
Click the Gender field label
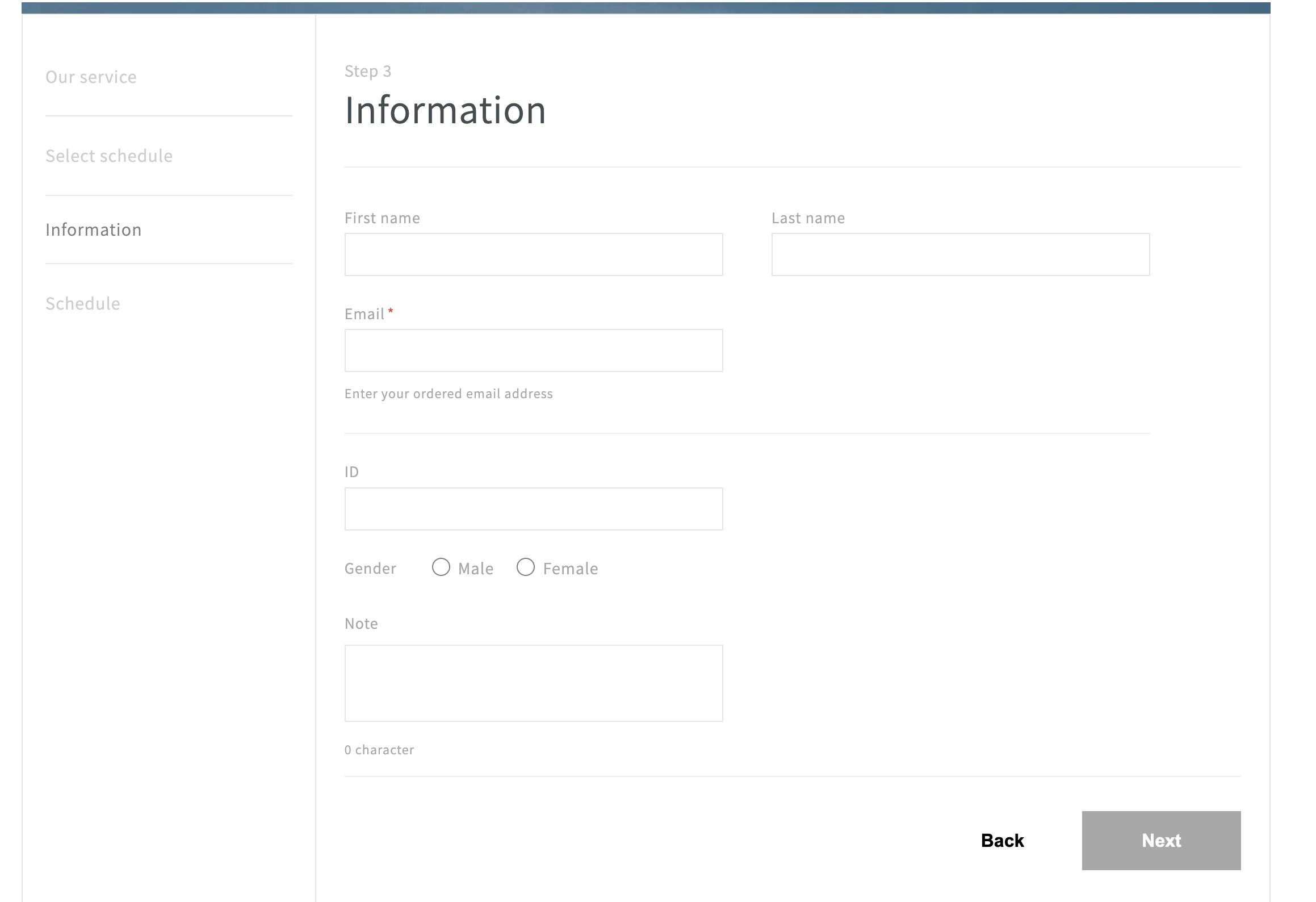tap(370, 568)
